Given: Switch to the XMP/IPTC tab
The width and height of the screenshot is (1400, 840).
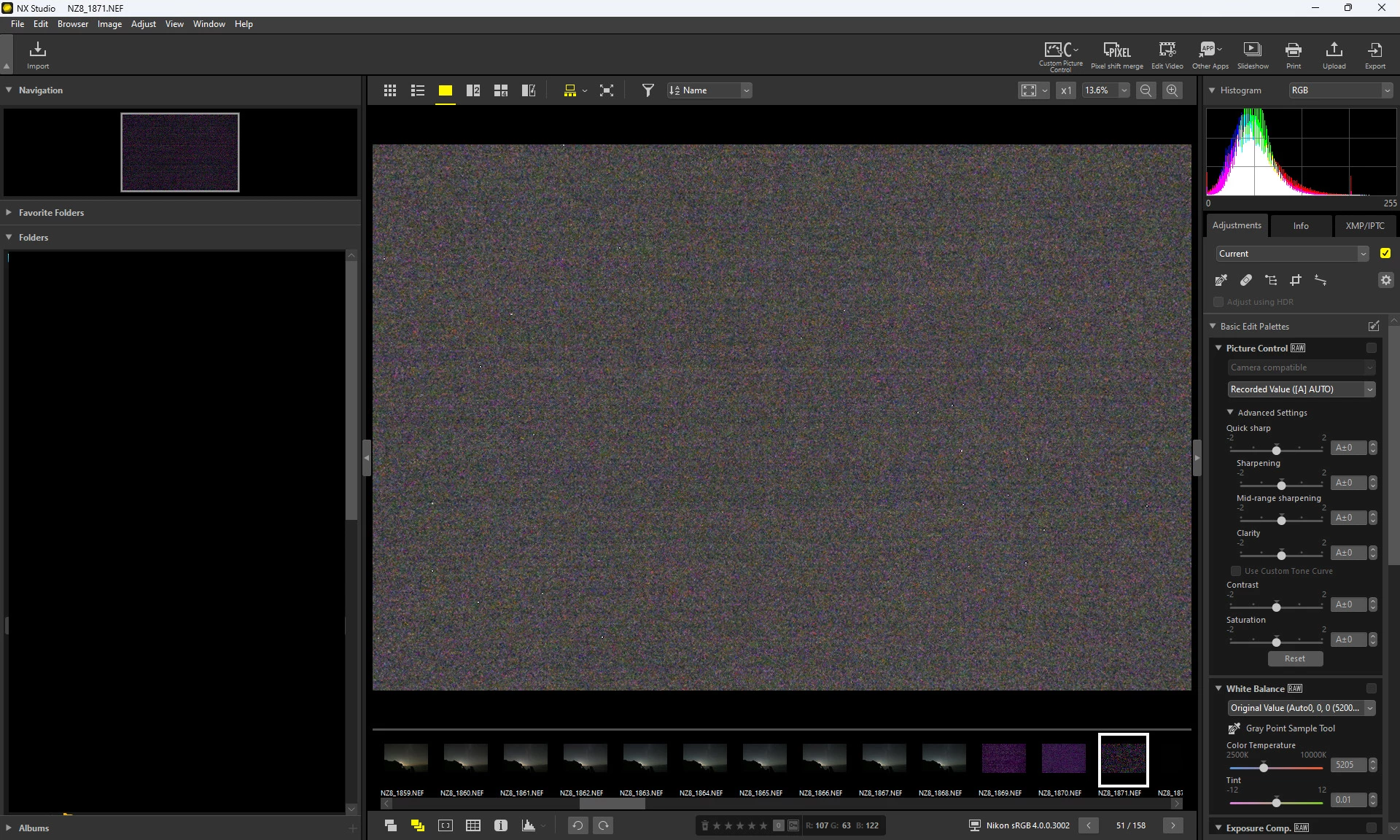Looking at the screenshot, I should pyautogui.click(x=1364, y=226).
